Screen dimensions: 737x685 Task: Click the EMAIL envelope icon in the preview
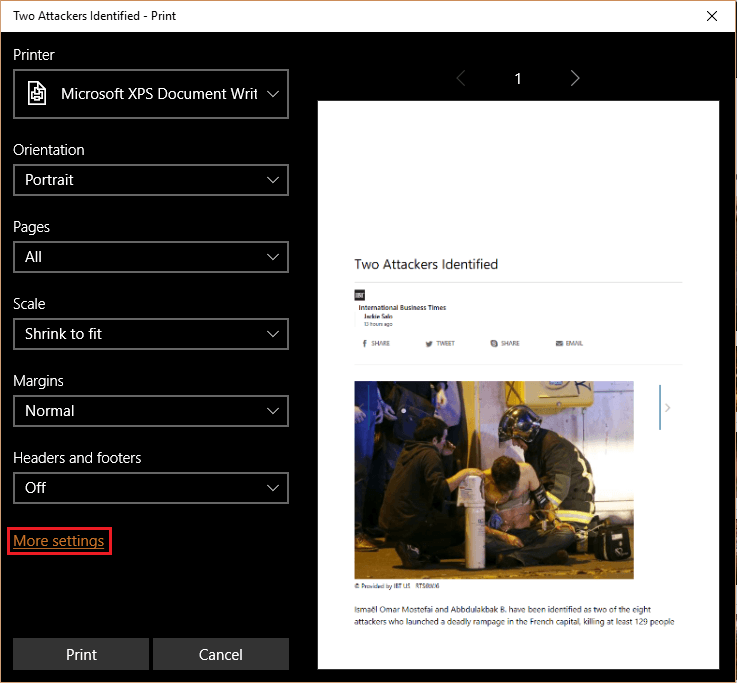pyautogui.click(x=559, y=344)
